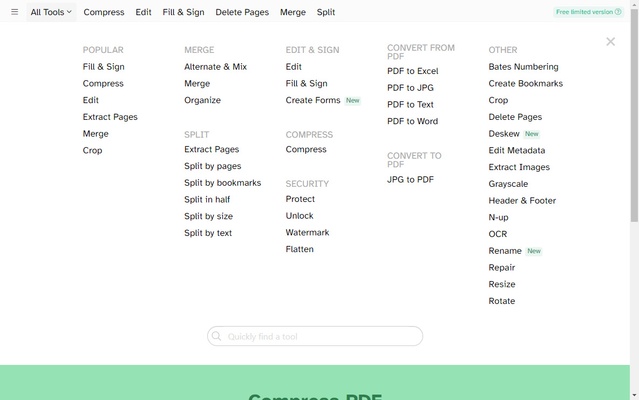Open Crop under Other
Viewport: 639px width, 400px height.
click(498, 100)
